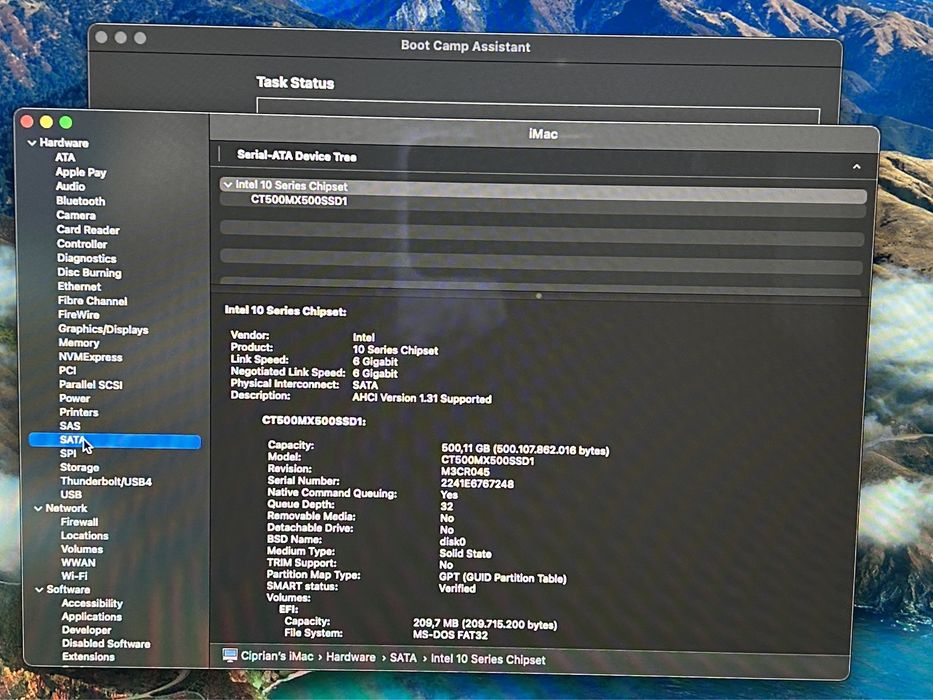933x700 pixels.
Task: Select ATA in the Hardware list
Action: (65, 158)
